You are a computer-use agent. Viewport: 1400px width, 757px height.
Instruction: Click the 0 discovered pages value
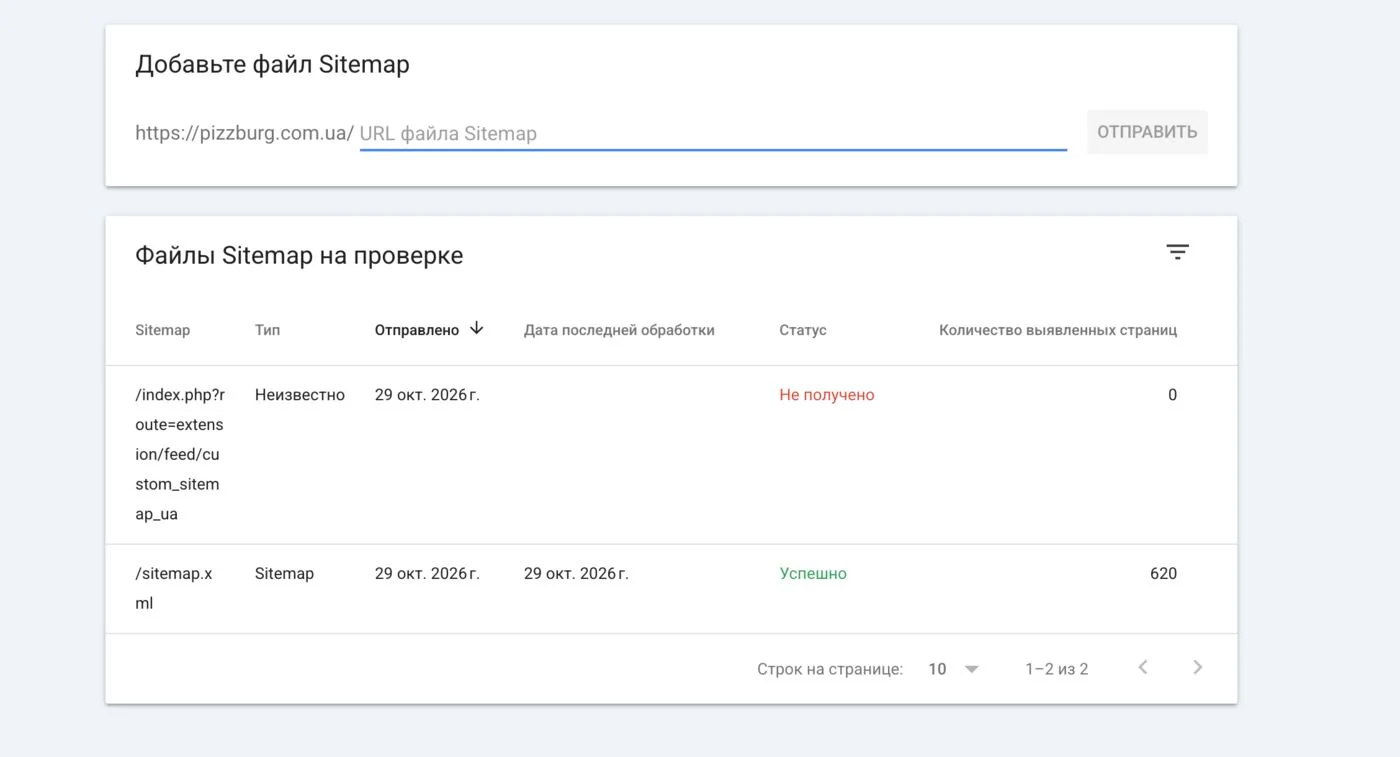1172,395
